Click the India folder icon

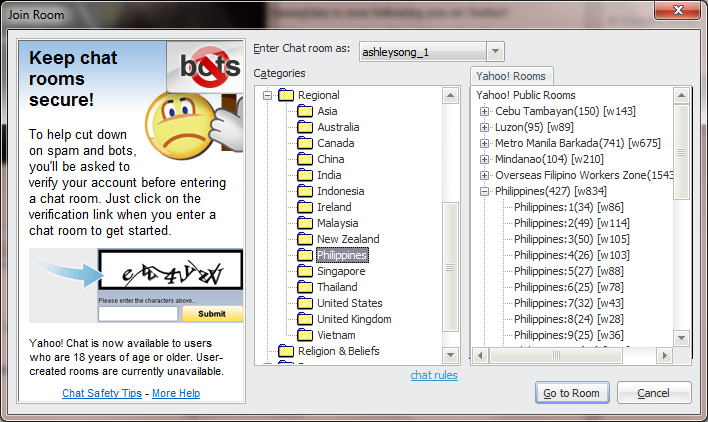pos(305,175)
